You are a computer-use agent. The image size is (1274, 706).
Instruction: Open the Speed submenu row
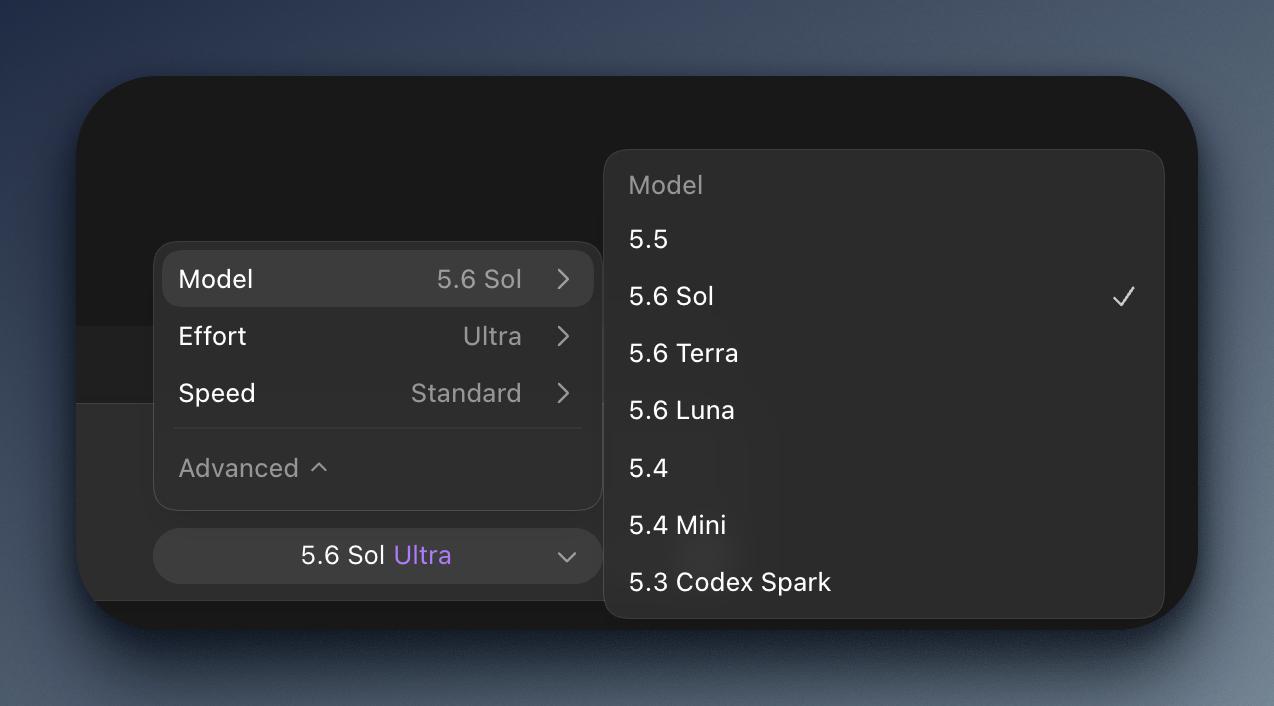[x=378, y=393]
